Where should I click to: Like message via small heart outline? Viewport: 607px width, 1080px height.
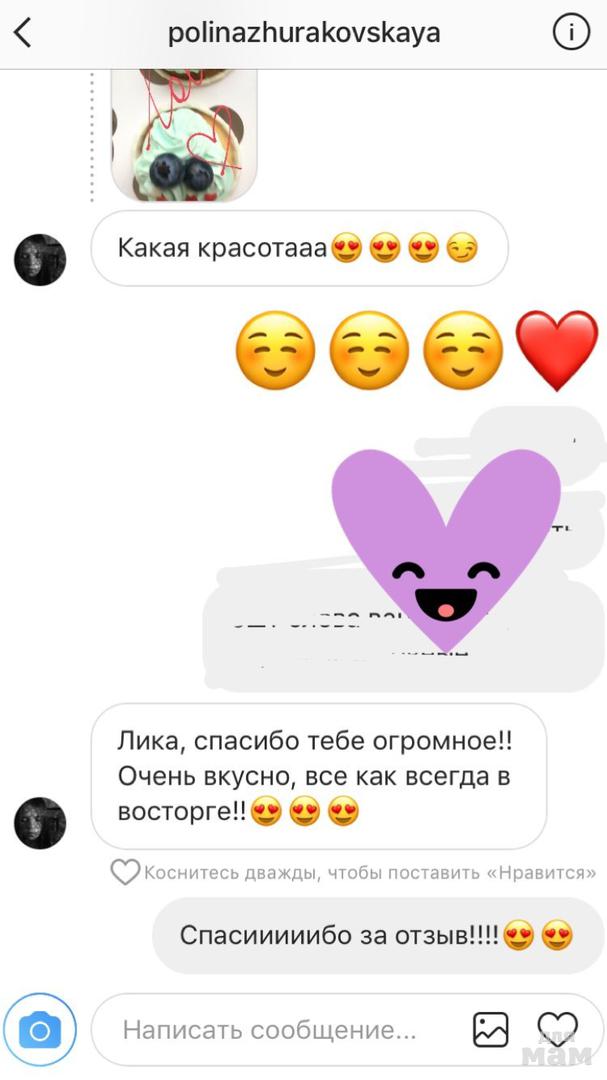pyautogui.click(x=125, y=872)
